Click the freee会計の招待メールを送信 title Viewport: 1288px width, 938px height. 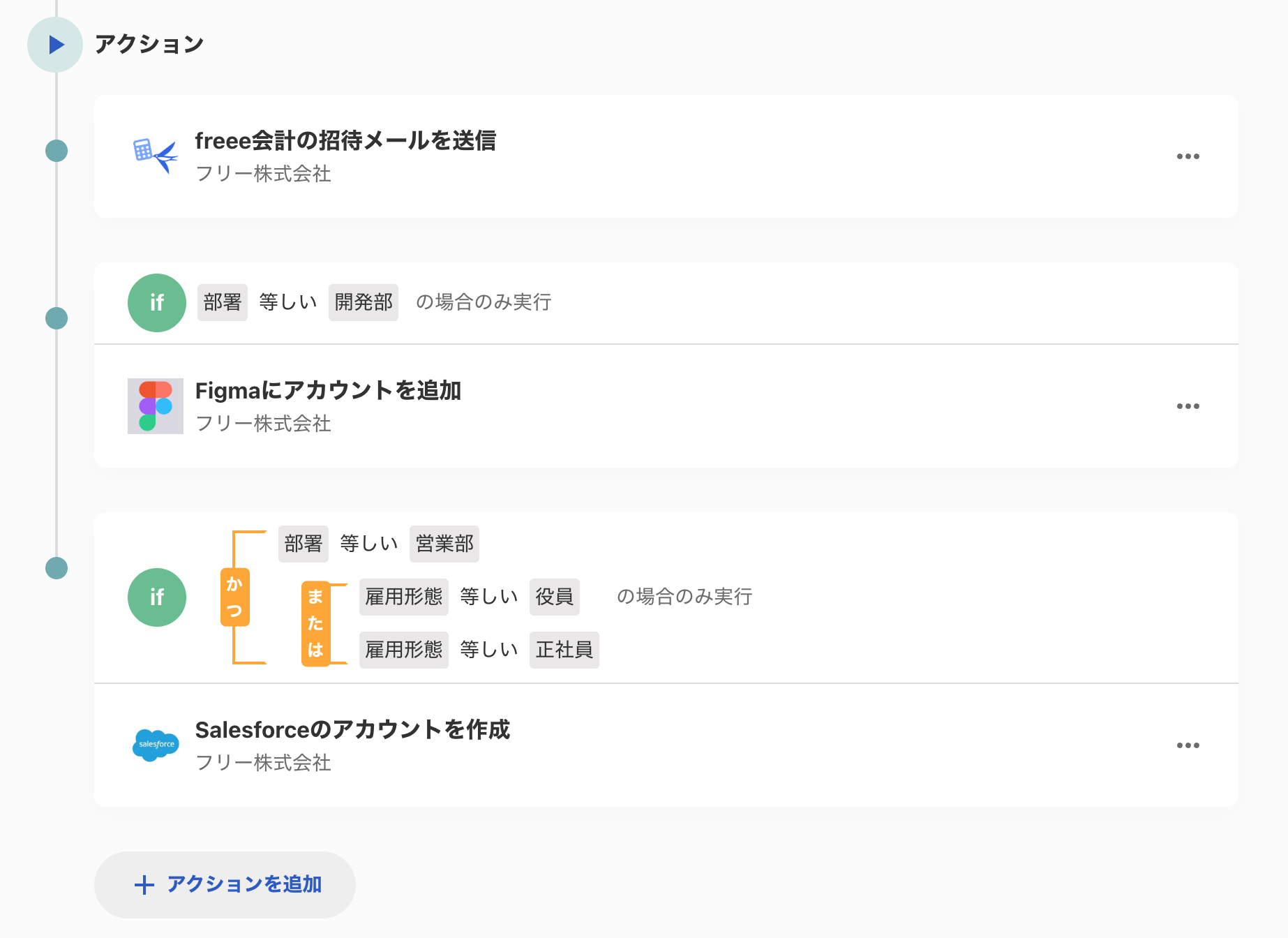point(345,141)
